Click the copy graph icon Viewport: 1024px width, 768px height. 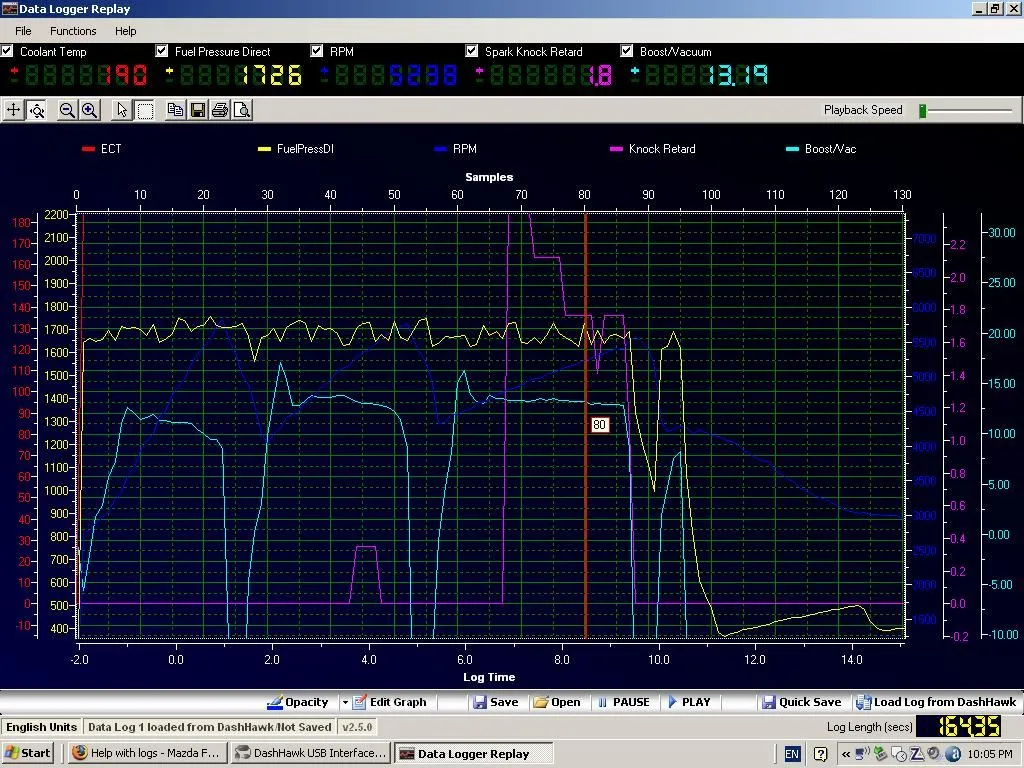[175, 110]
